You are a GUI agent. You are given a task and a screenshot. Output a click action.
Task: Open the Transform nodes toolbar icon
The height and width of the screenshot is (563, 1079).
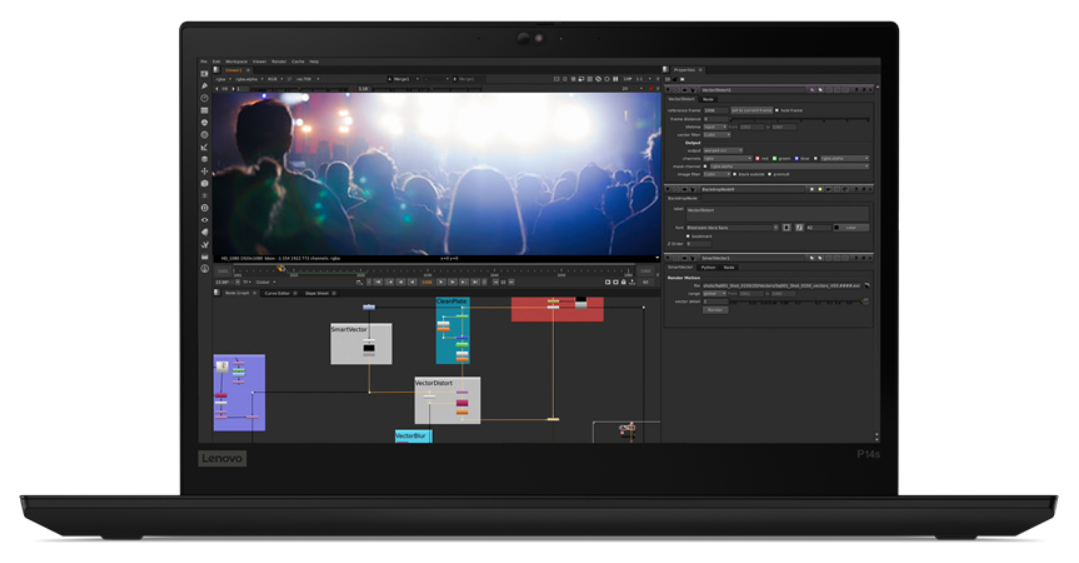(205, 171)
